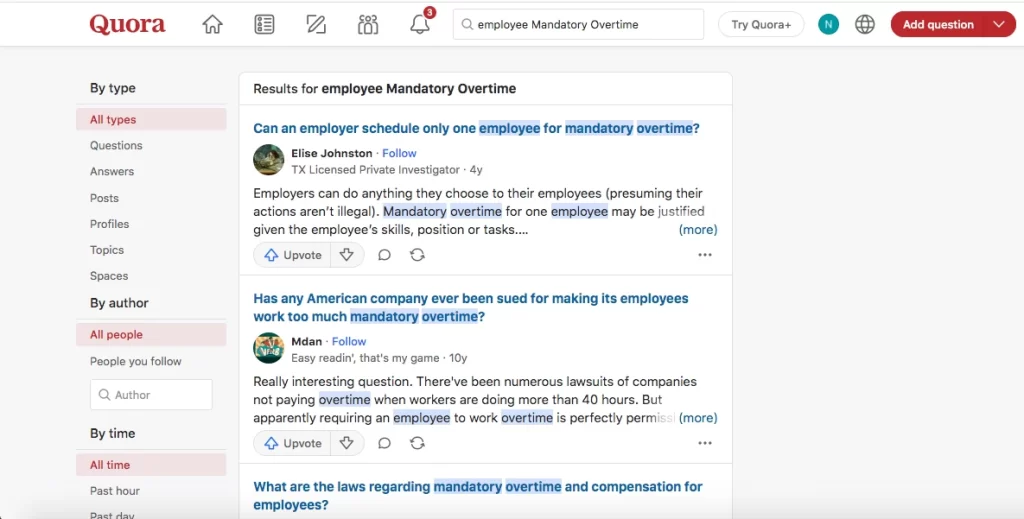Go to Quora home via house icon
Viewport: 1024px width, 519px height.
[x=212, y=25]
